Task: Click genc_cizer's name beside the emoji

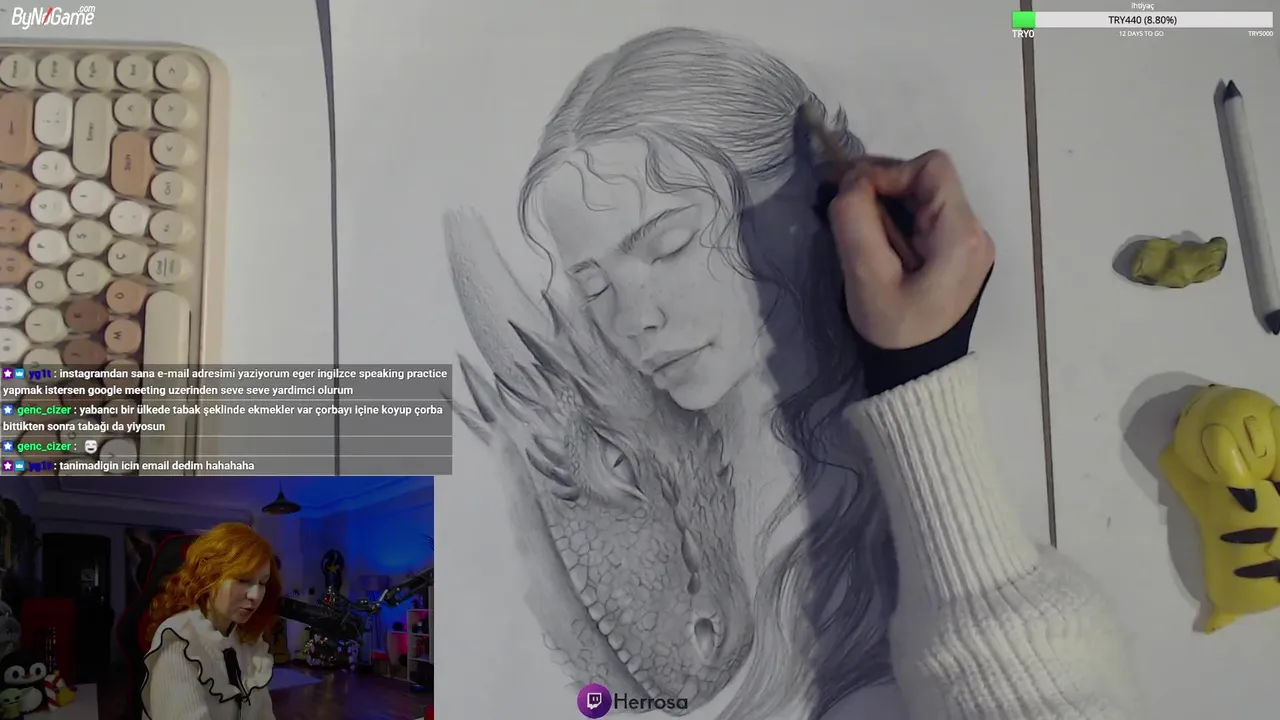Action: tap(44, 446)
